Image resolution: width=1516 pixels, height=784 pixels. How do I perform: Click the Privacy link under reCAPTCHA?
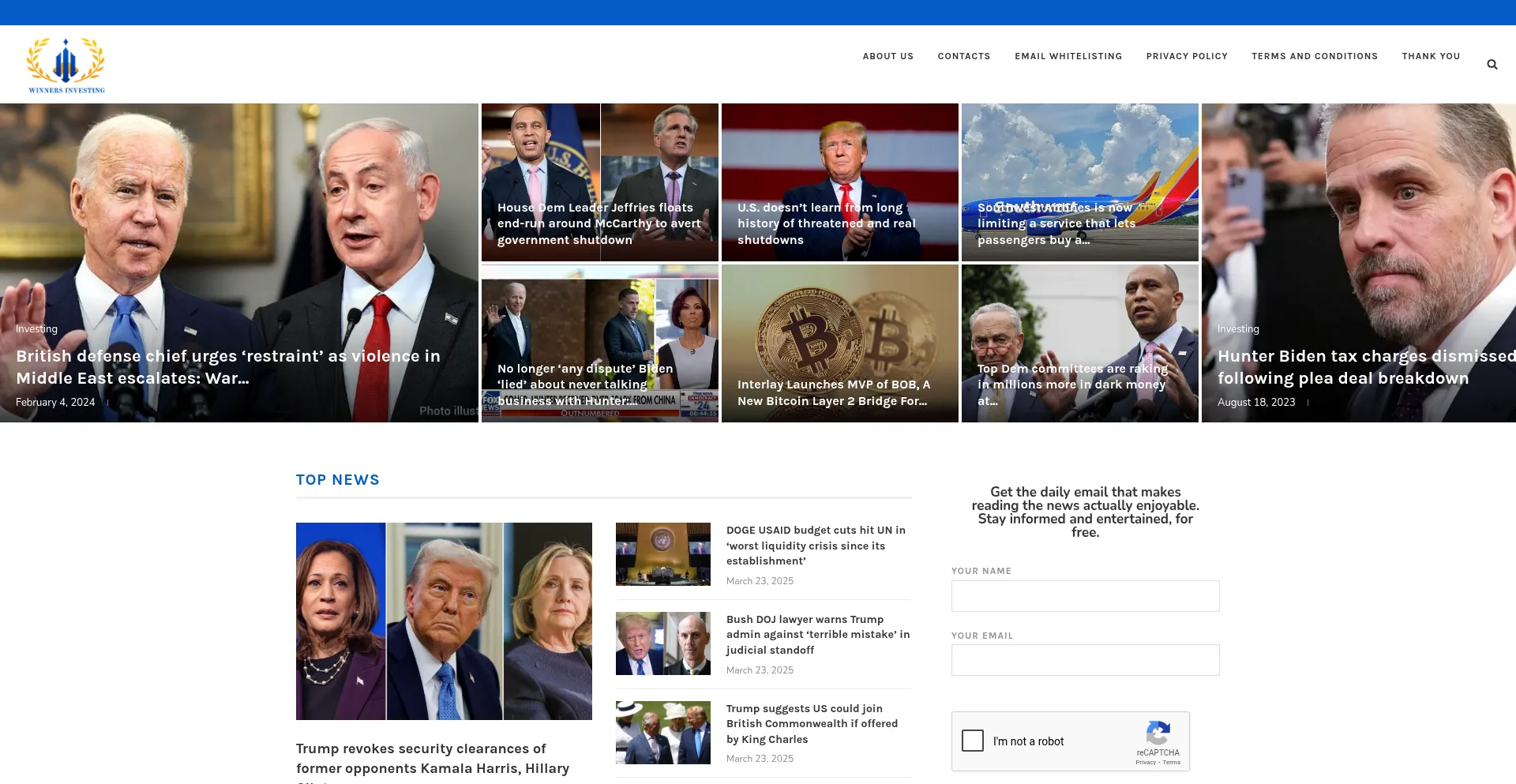(1146, 763)
